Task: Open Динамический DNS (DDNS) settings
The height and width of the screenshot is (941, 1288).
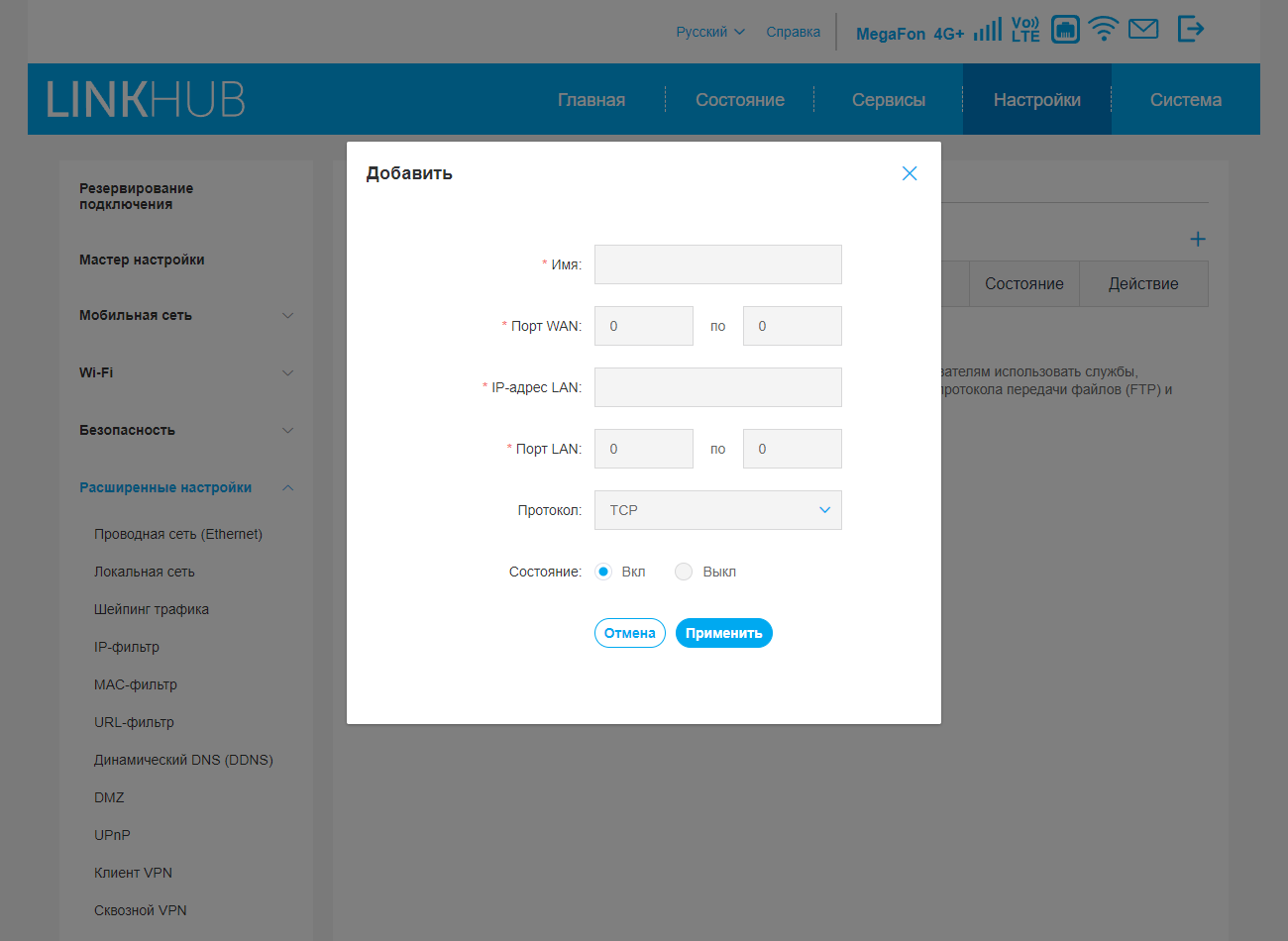Action: [x=183, y=760]
